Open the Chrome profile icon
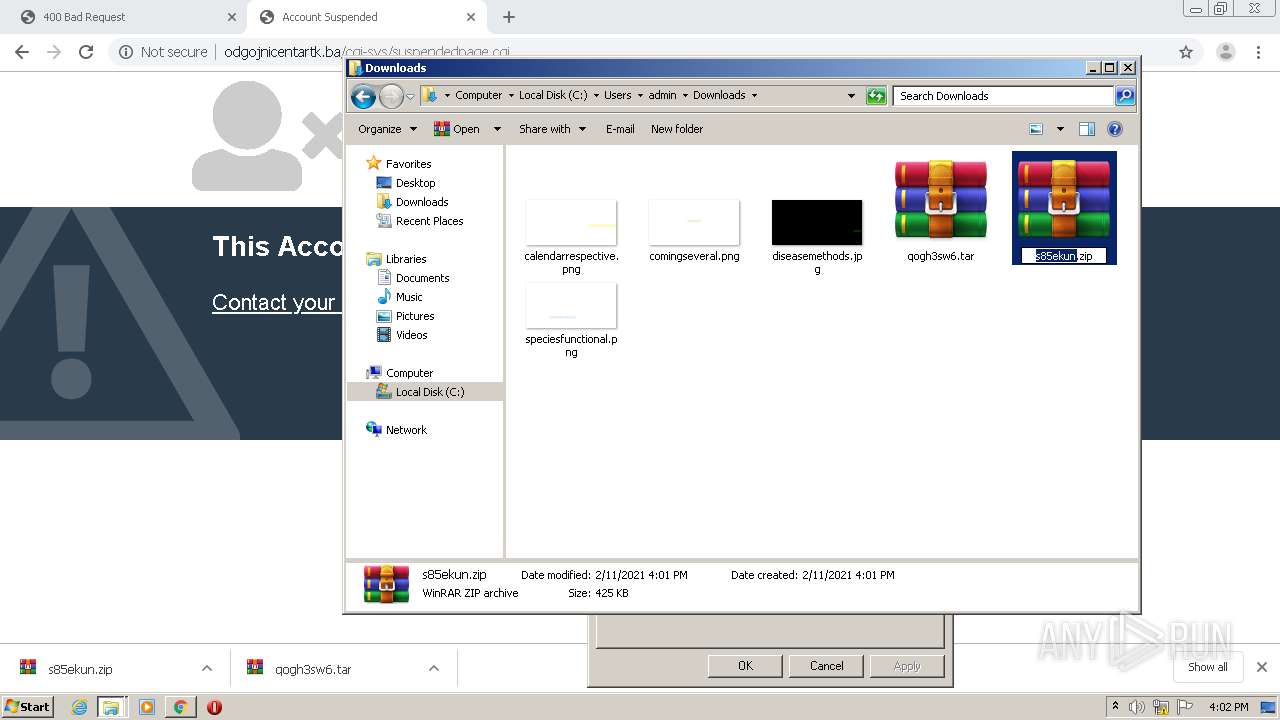Viewport: 1280px width, 720px height. [x=1225, y=52]
